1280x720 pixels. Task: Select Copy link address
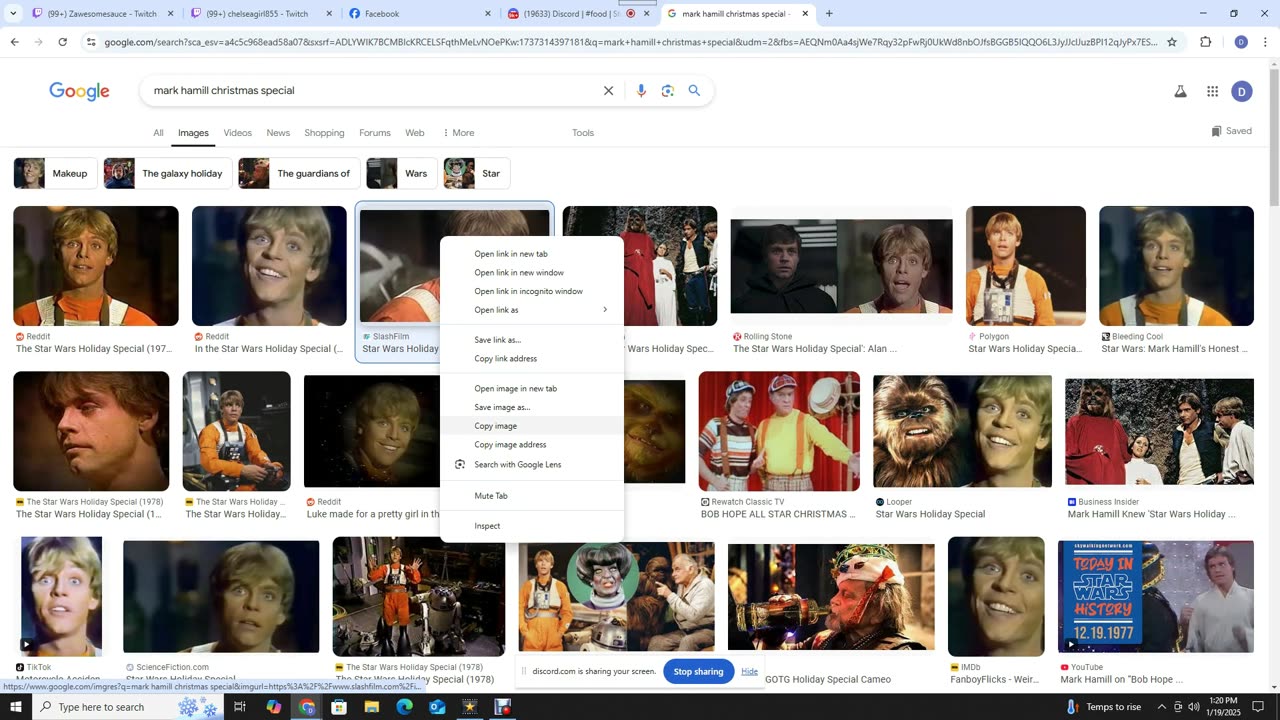[x=532, y=359]
